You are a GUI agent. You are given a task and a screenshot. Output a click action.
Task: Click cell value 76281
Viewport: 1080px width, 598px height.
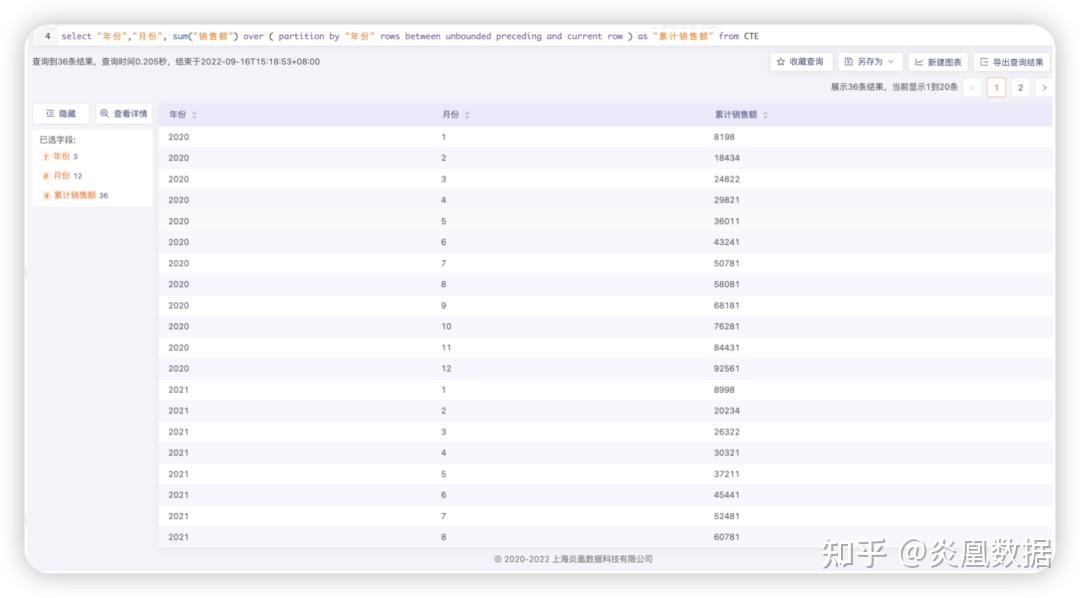pyautogui.click(x=727, y=327)
